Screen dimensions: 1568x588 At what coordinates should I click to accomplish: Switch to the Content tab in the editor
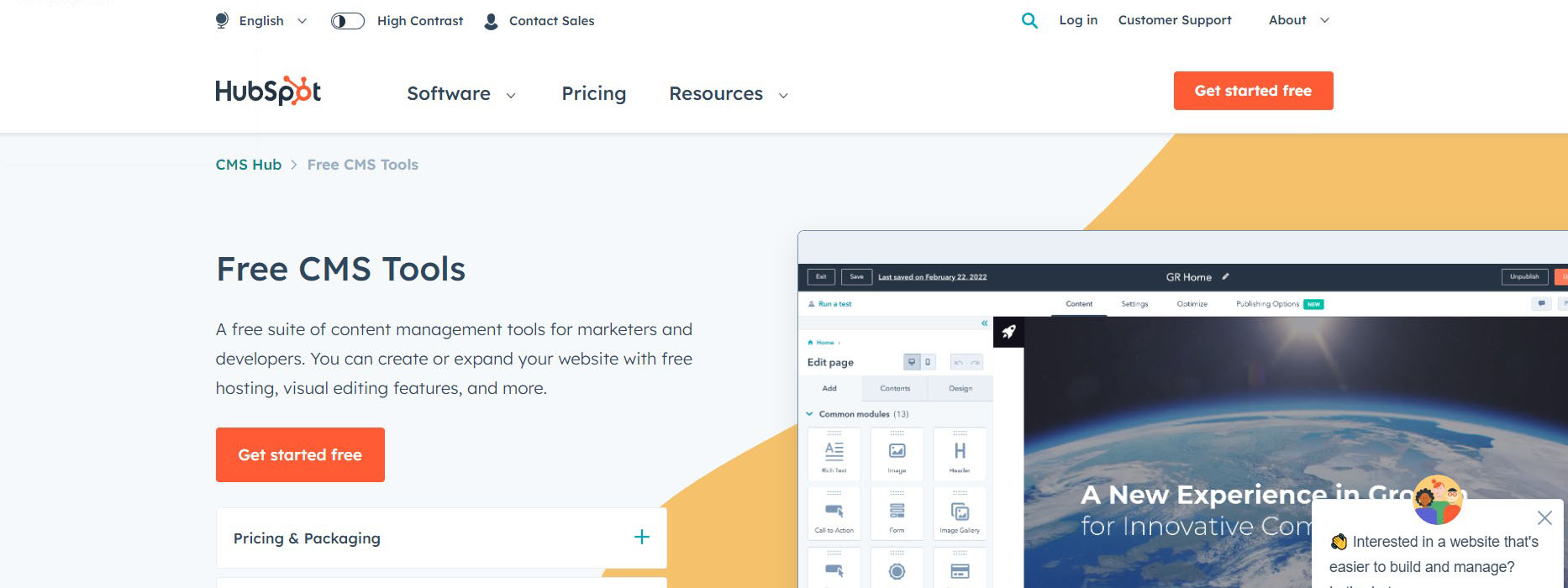coord(1079,304)
